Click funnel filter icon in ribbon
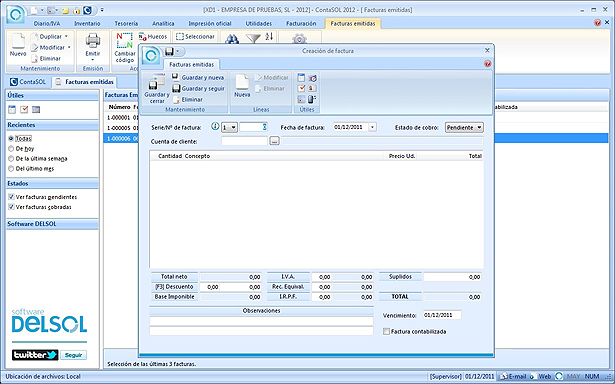The height and width of the screenshot is (384, 615). click(253, 38)
